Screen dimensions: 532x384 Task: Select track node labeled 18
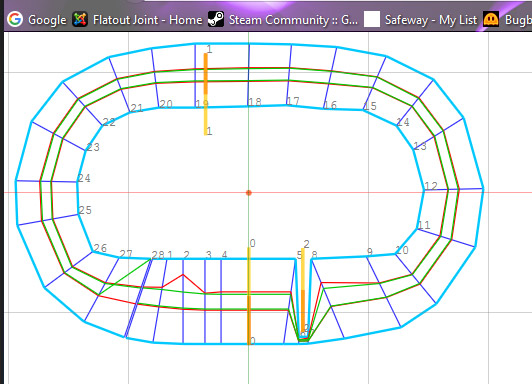click(255, 102)
